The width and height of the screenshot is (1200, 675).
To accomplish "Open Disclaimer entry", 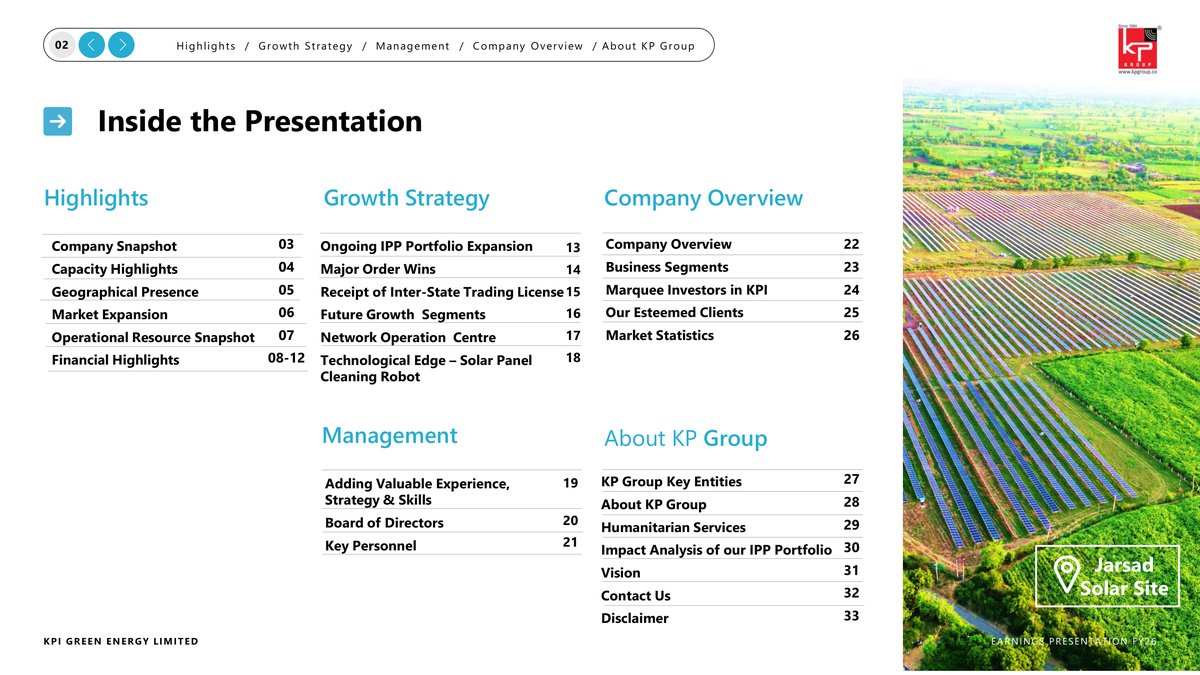I will 635,619.
